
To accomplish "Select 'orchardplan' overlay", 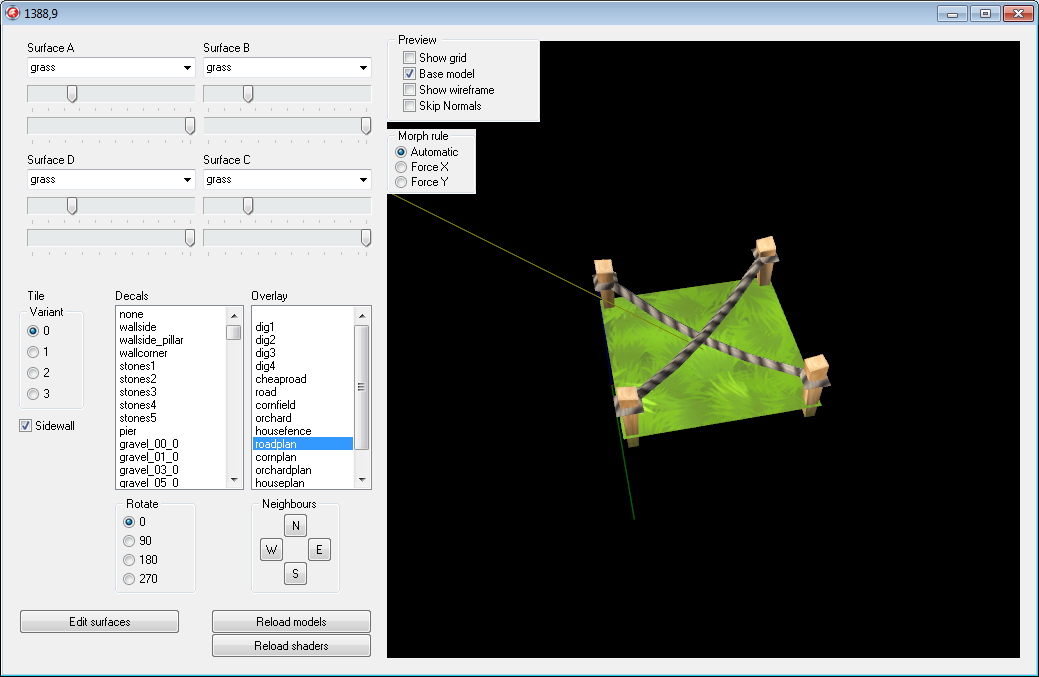I will click(x=303, y=470).
